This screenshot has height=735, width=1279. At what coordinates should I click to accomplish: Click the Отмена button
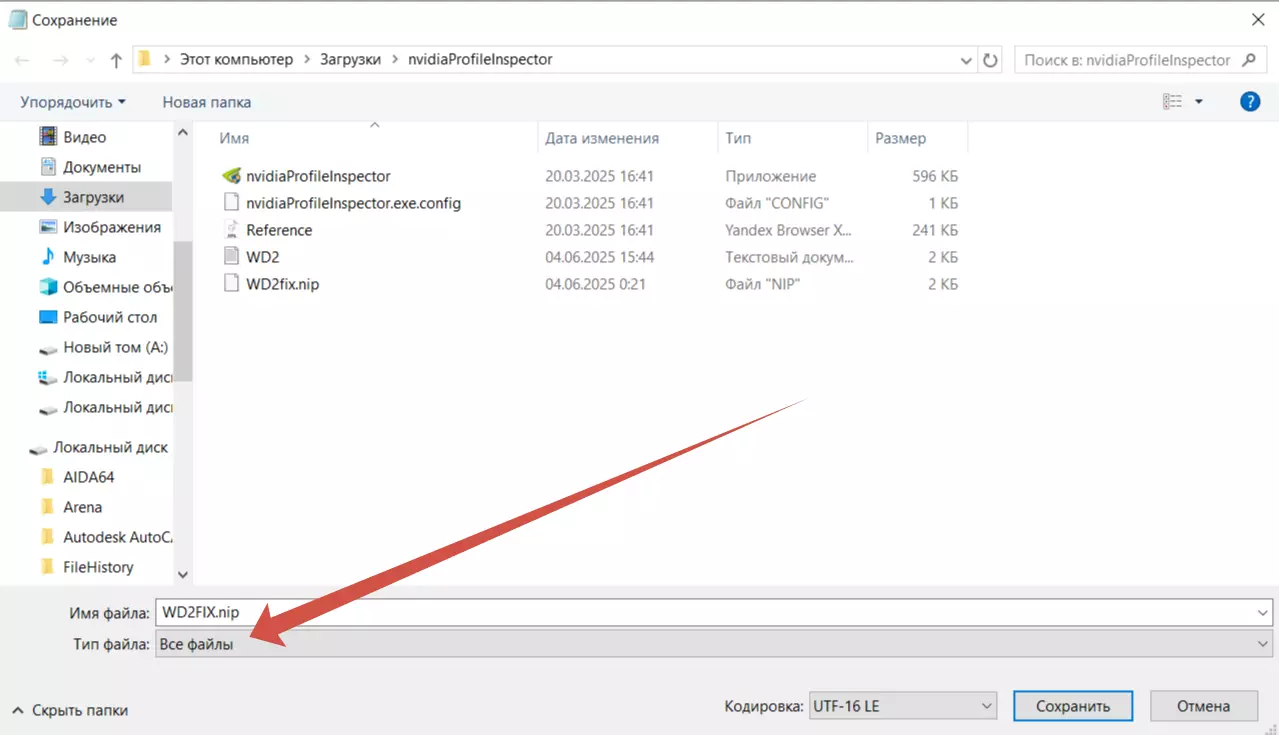pos(1203,706)
